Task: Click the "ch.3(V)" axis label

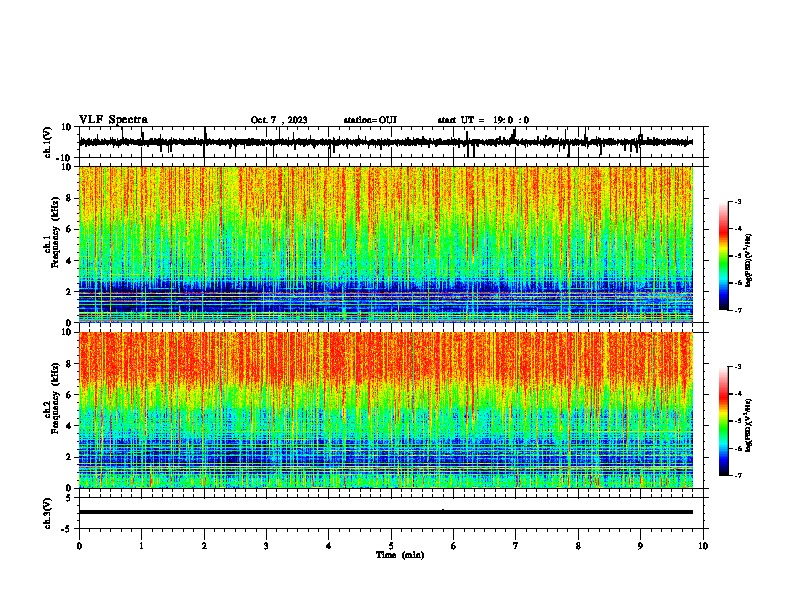Action: coord(48,513)
